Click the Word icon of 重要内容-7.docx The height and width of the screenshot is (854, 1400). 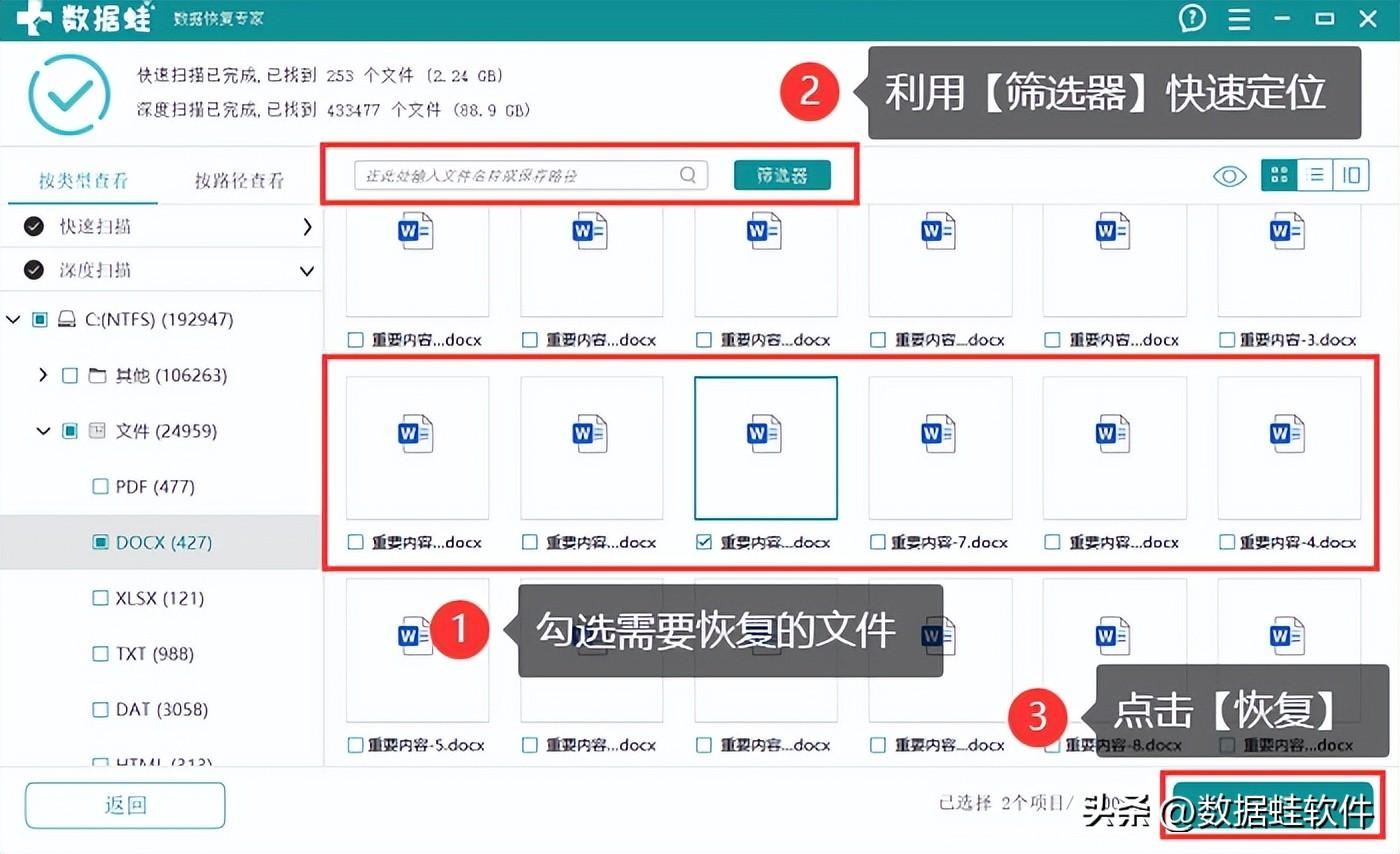(939, 434)
